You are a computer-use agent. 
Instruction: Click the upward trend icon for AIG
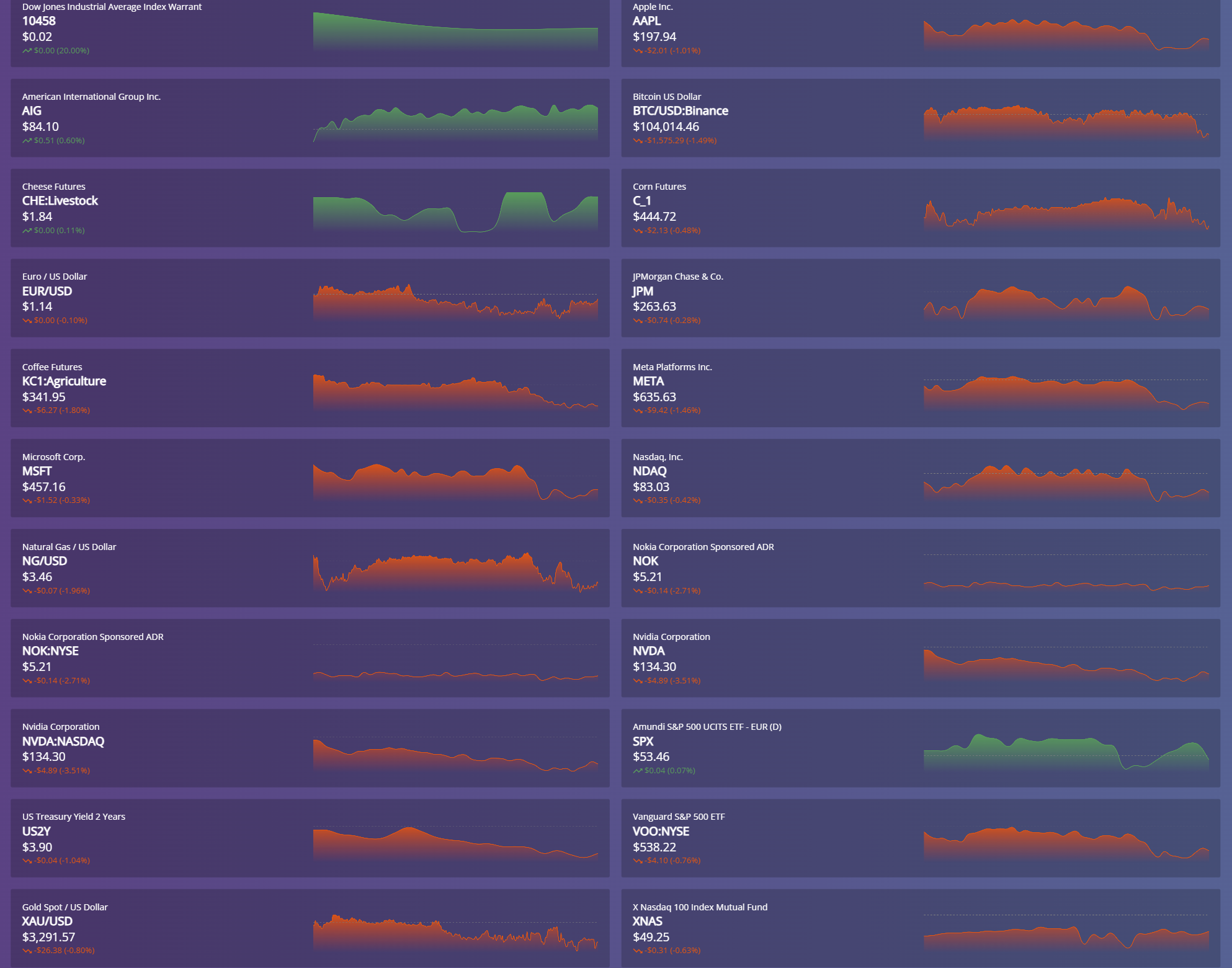(x=27, y=141)
